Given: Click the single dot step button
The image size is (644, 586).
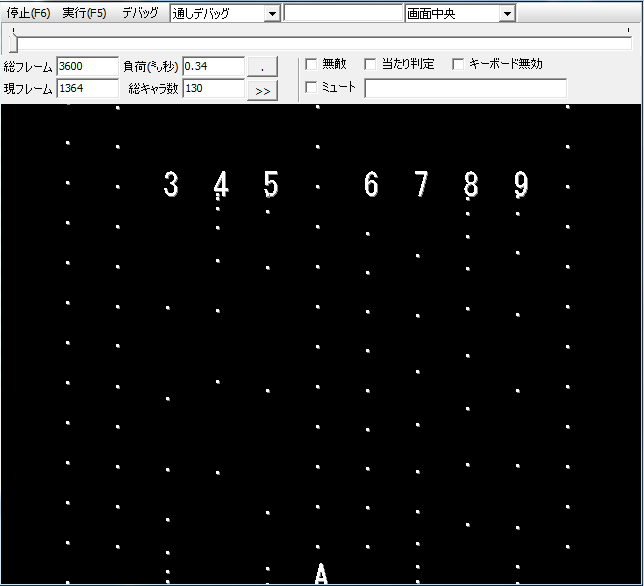Looking at the screenshot, I should [262, 67].
